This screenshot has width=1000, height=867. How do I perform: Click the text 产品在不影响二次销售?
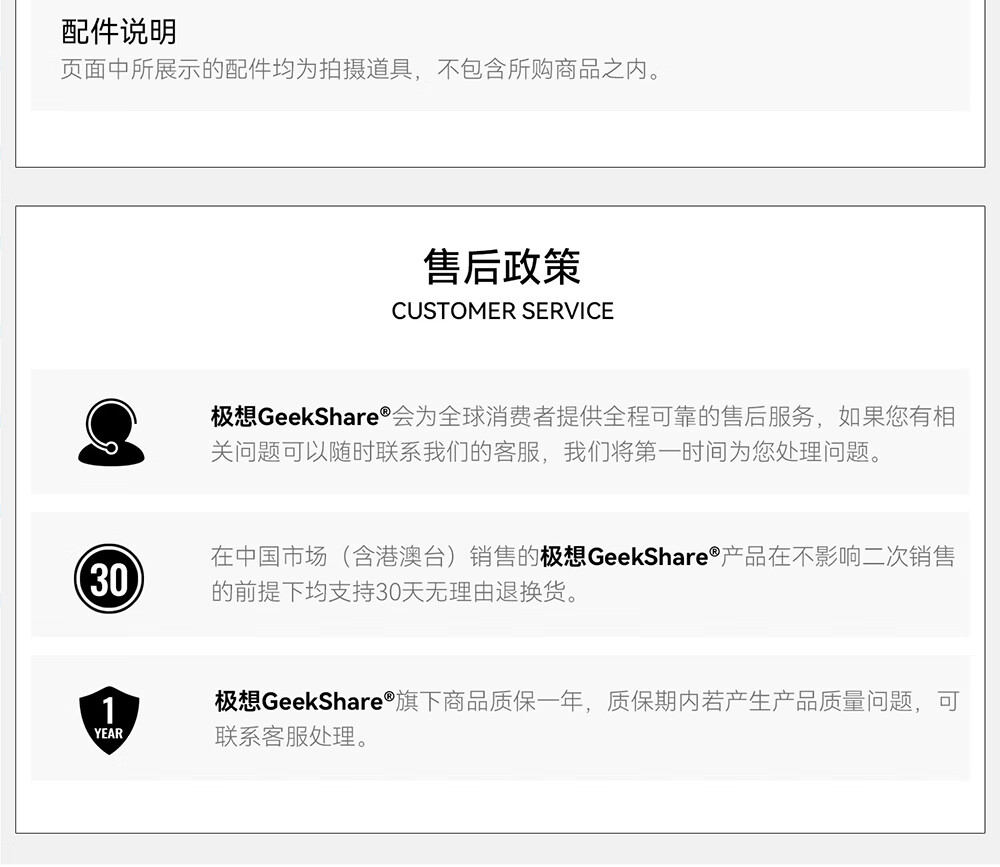(837, 556)
